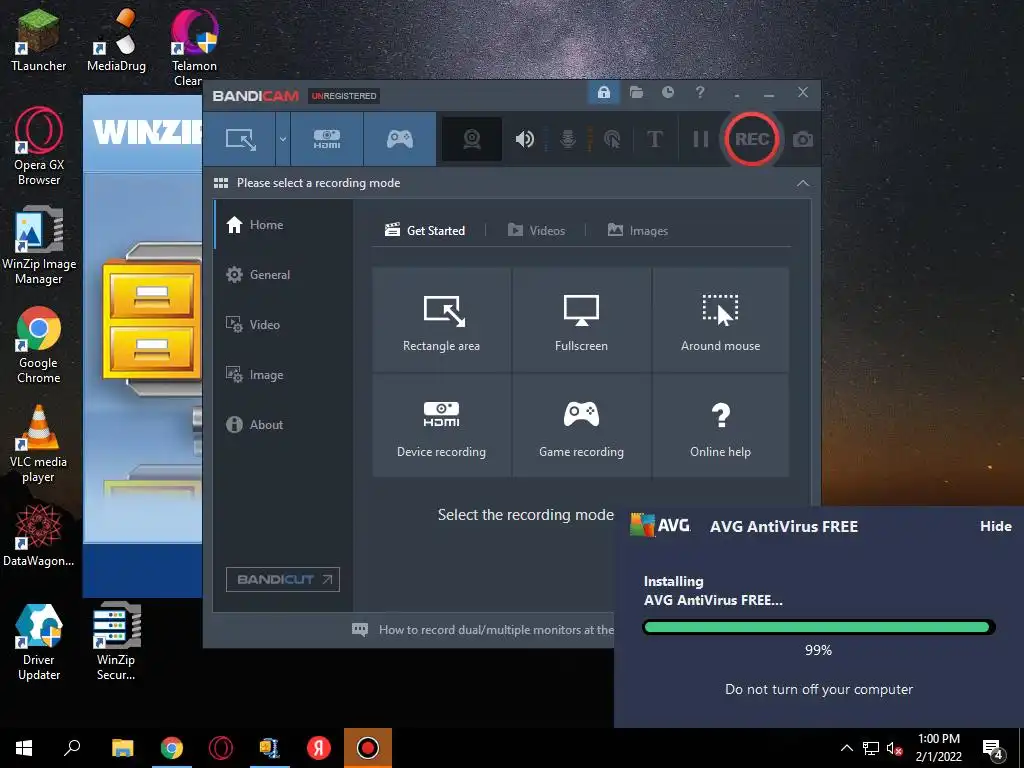The image size is (1024, 768).
Task: Open the Windows Start menu
Action: pos(24,748)
